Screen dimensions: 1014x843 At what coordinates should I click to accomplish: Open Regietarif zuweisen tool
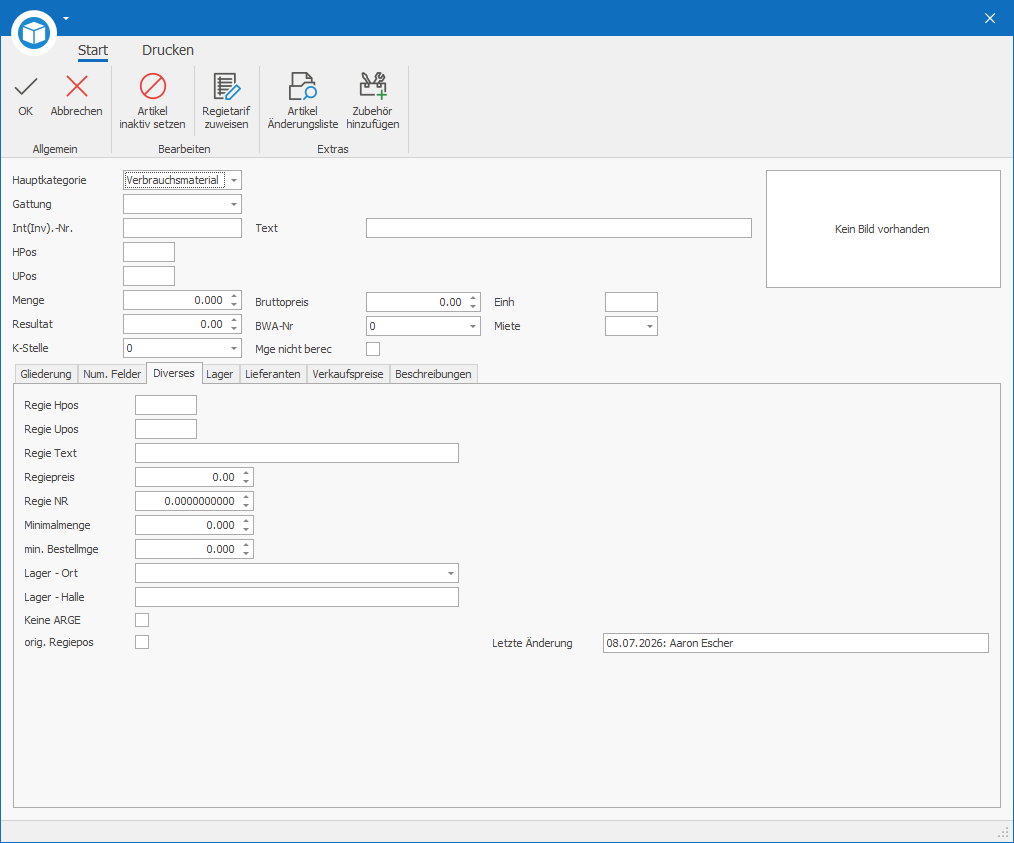click(x=226, y=100)
